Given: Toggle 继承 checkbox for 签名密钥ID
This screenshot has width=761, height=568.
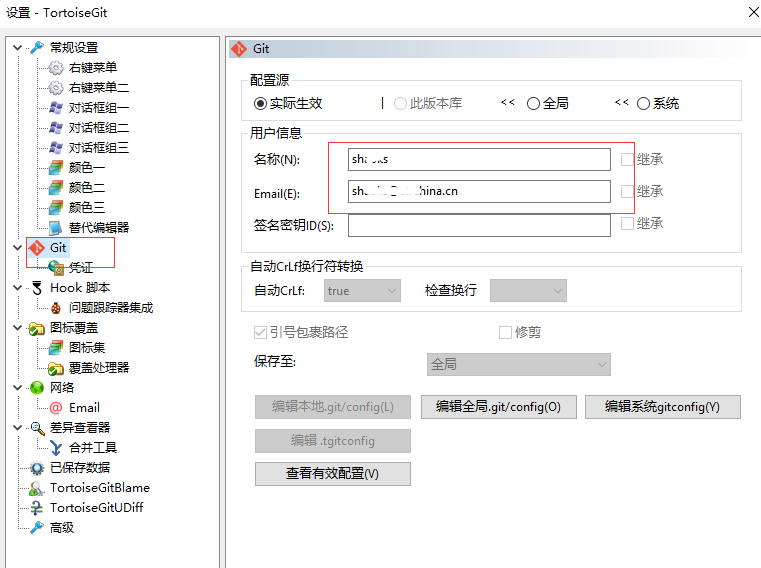Looking at the screenshot, I should point(628,223).
